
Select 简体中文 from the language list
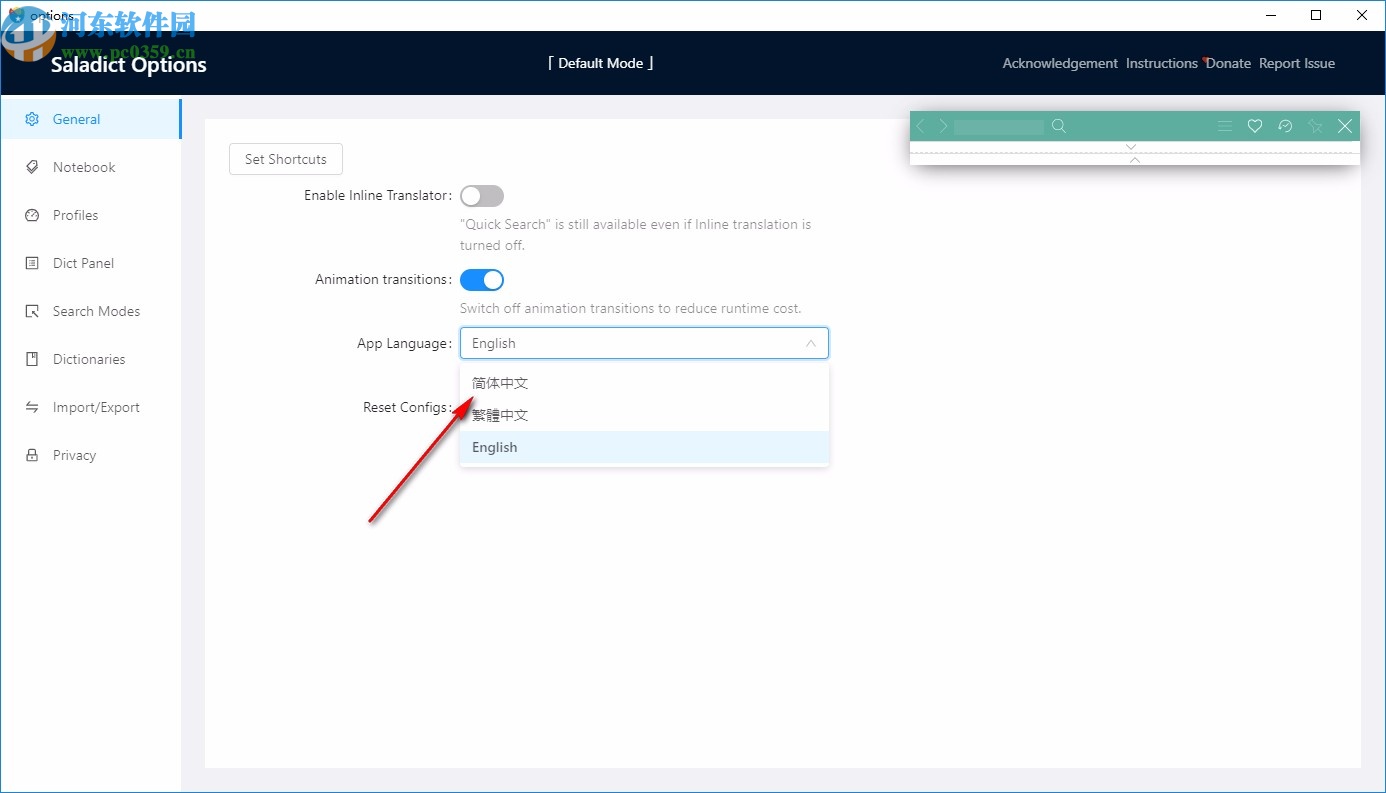coord(644,383)
